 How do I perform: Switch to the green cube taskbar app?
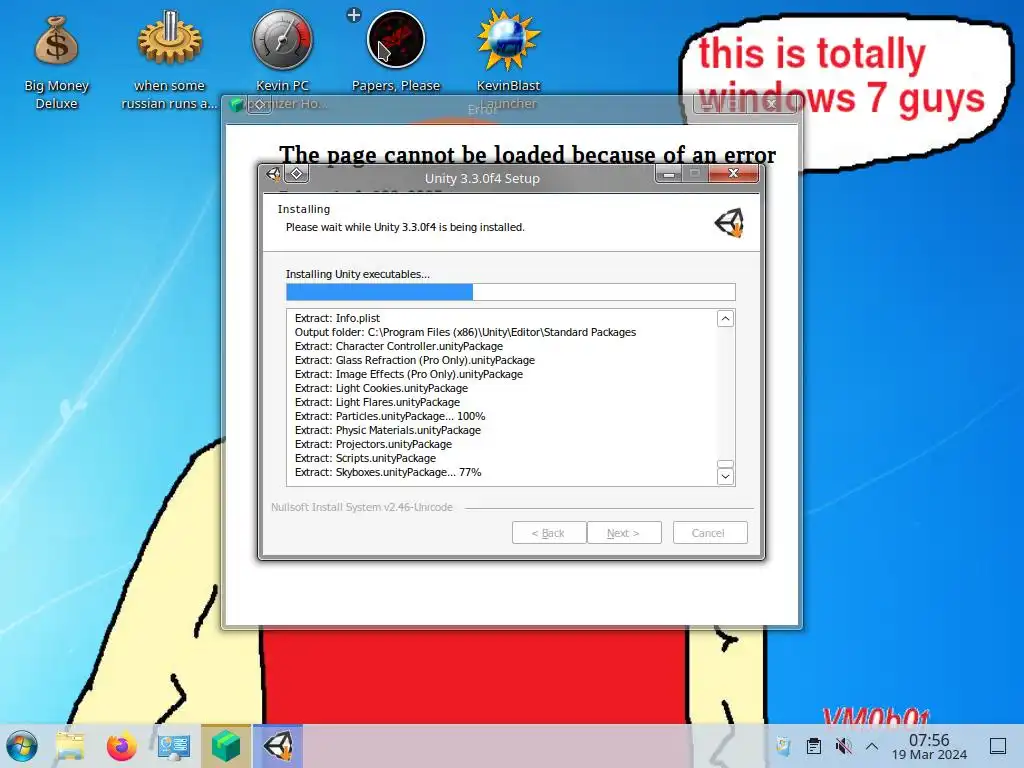226,746
